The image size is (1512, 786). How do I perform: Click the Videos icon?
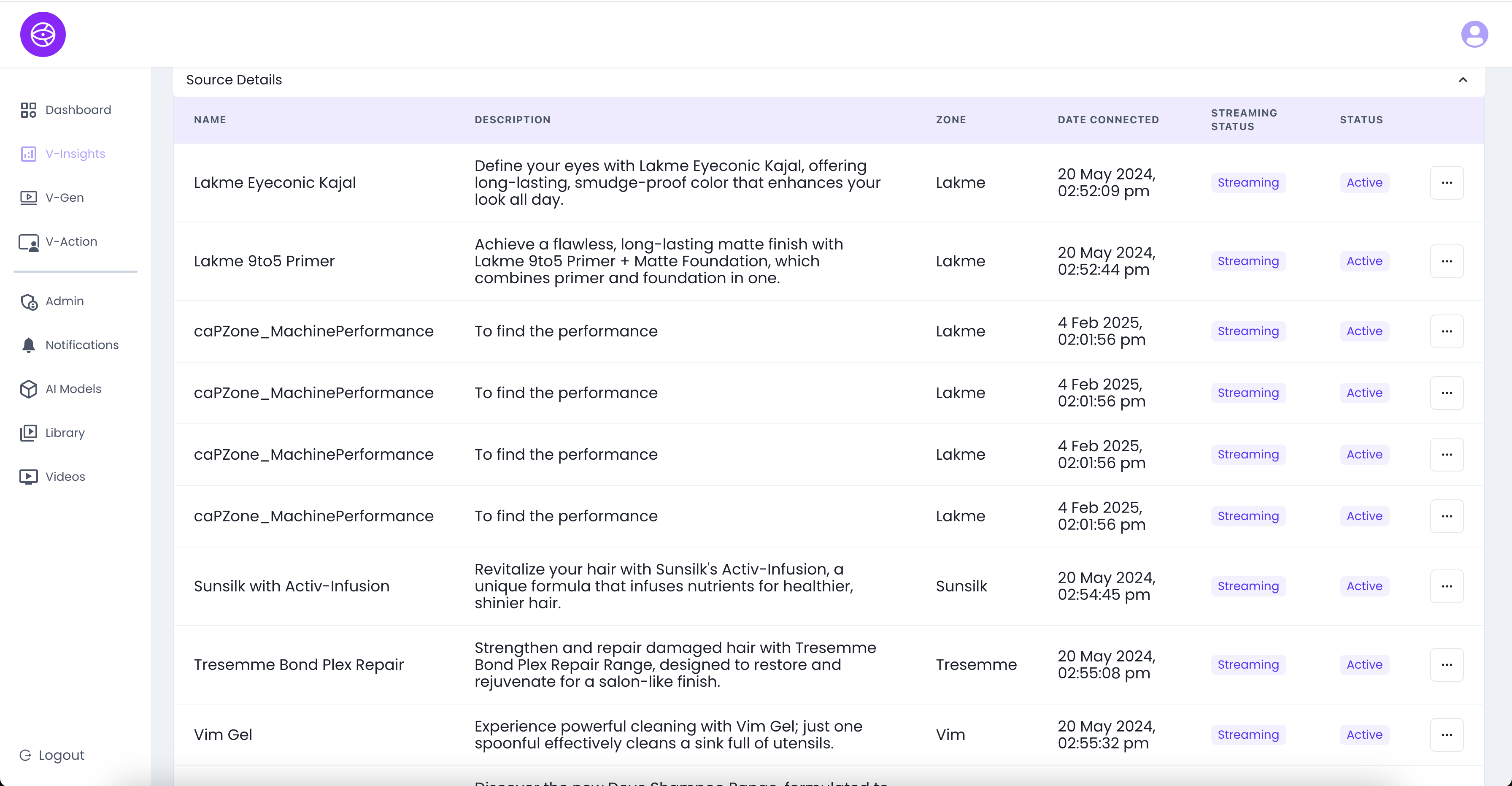coord(28,477)
